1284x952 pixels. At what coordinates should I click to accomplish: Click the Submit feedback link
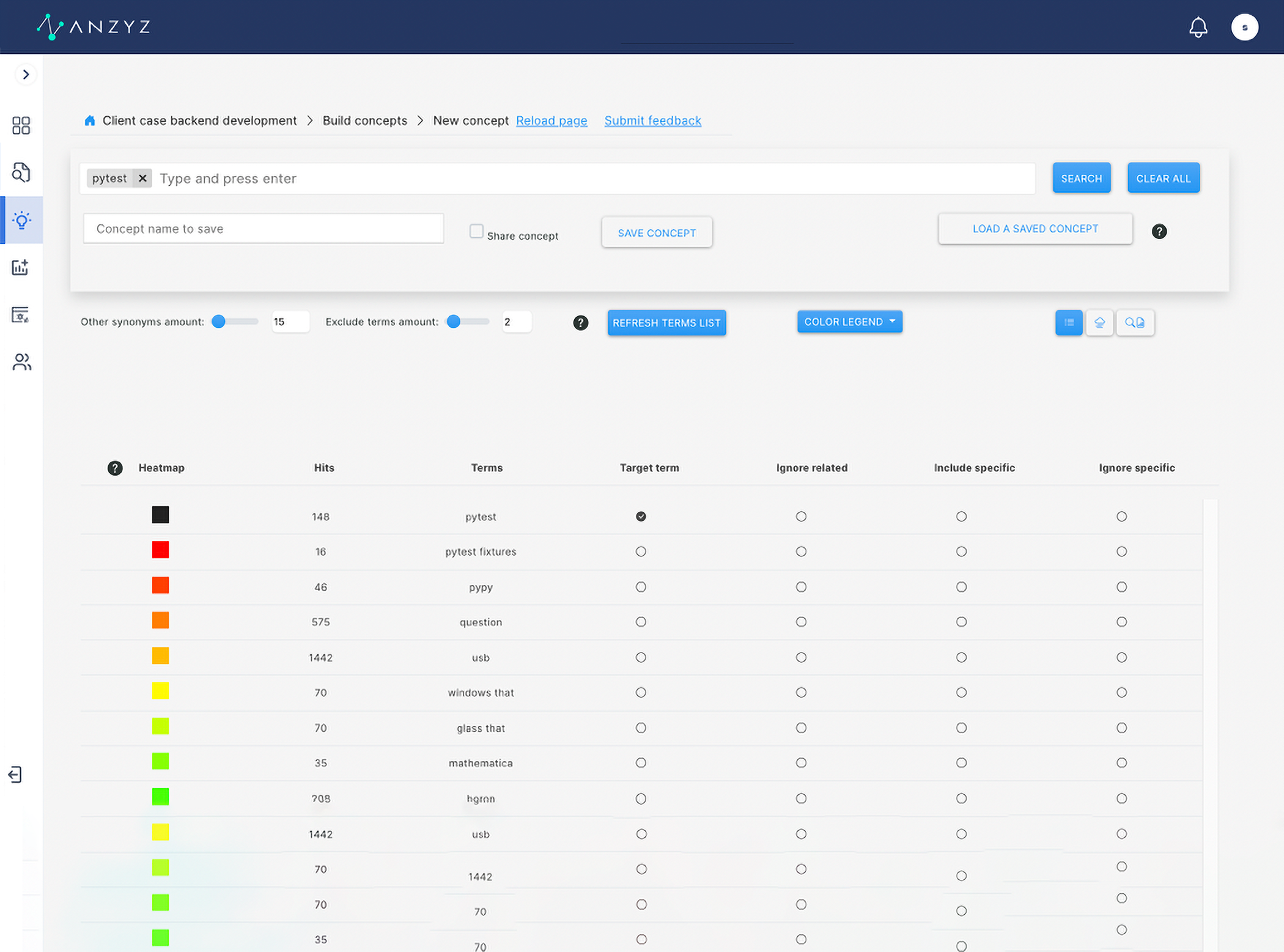[x=652, y=120]
